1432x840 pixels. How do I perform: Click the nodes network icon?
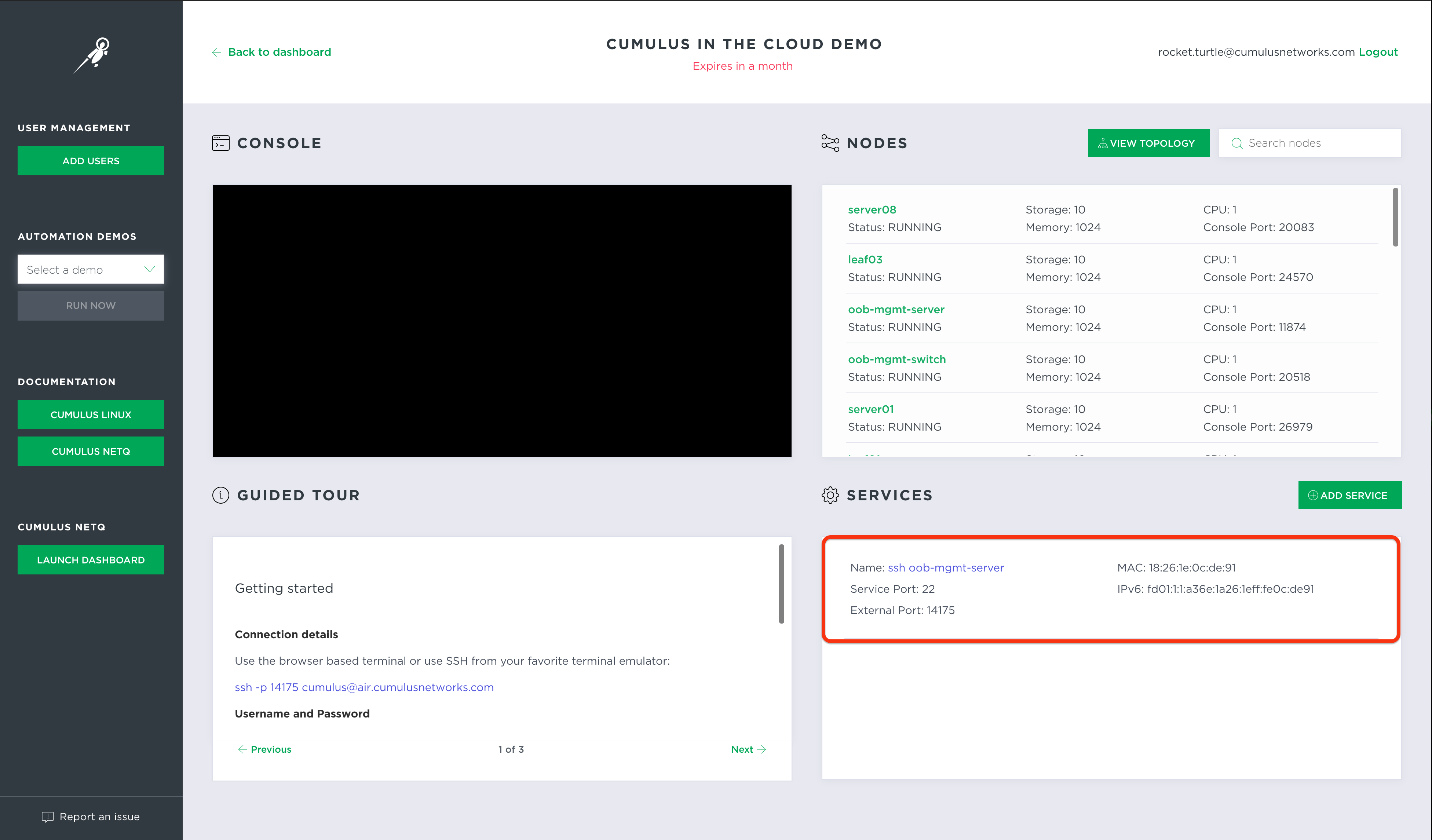point(830,143)
